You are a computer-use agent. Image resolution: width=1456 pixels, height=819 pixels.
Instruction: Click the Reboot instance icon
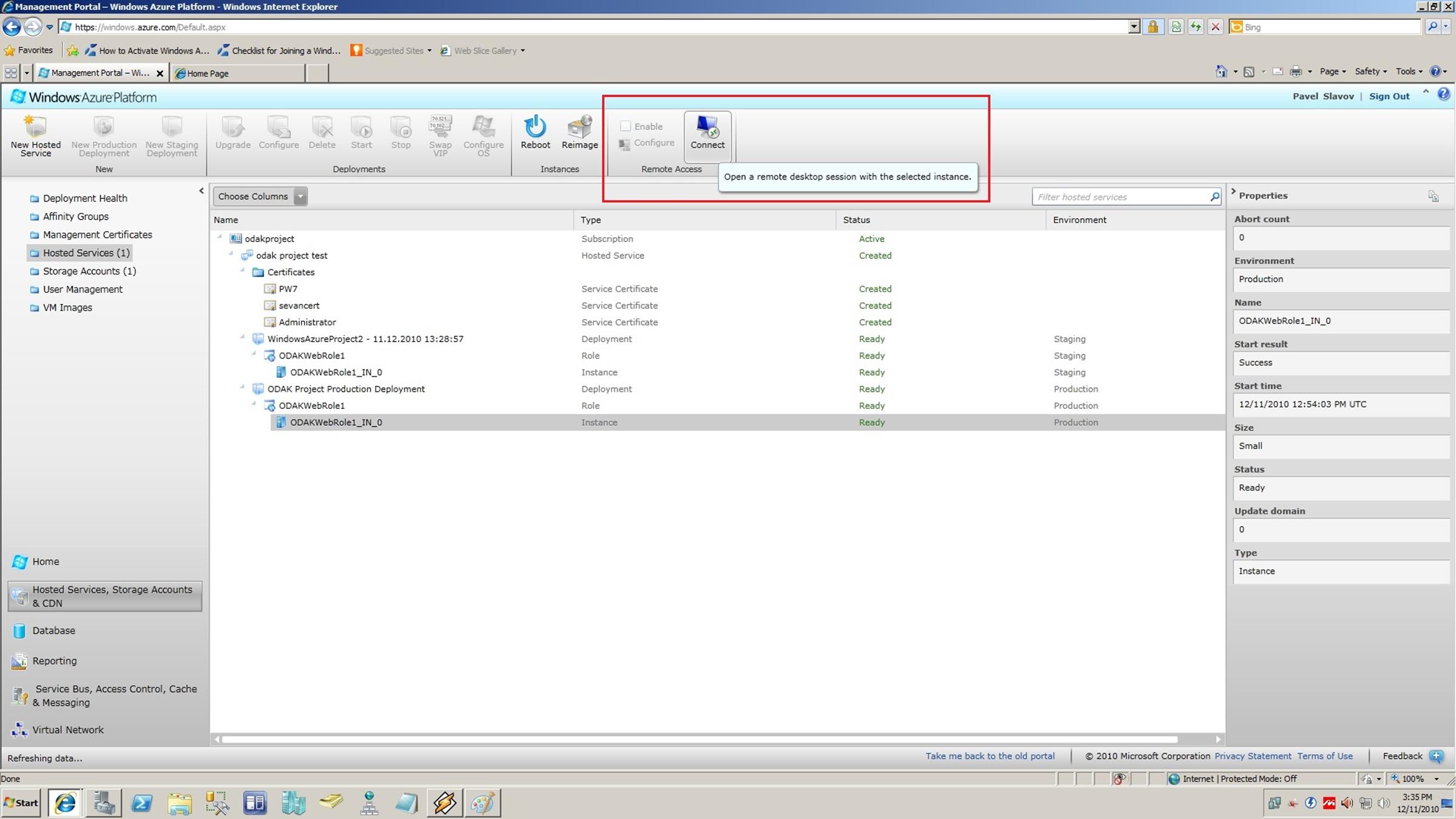(535, 126)
